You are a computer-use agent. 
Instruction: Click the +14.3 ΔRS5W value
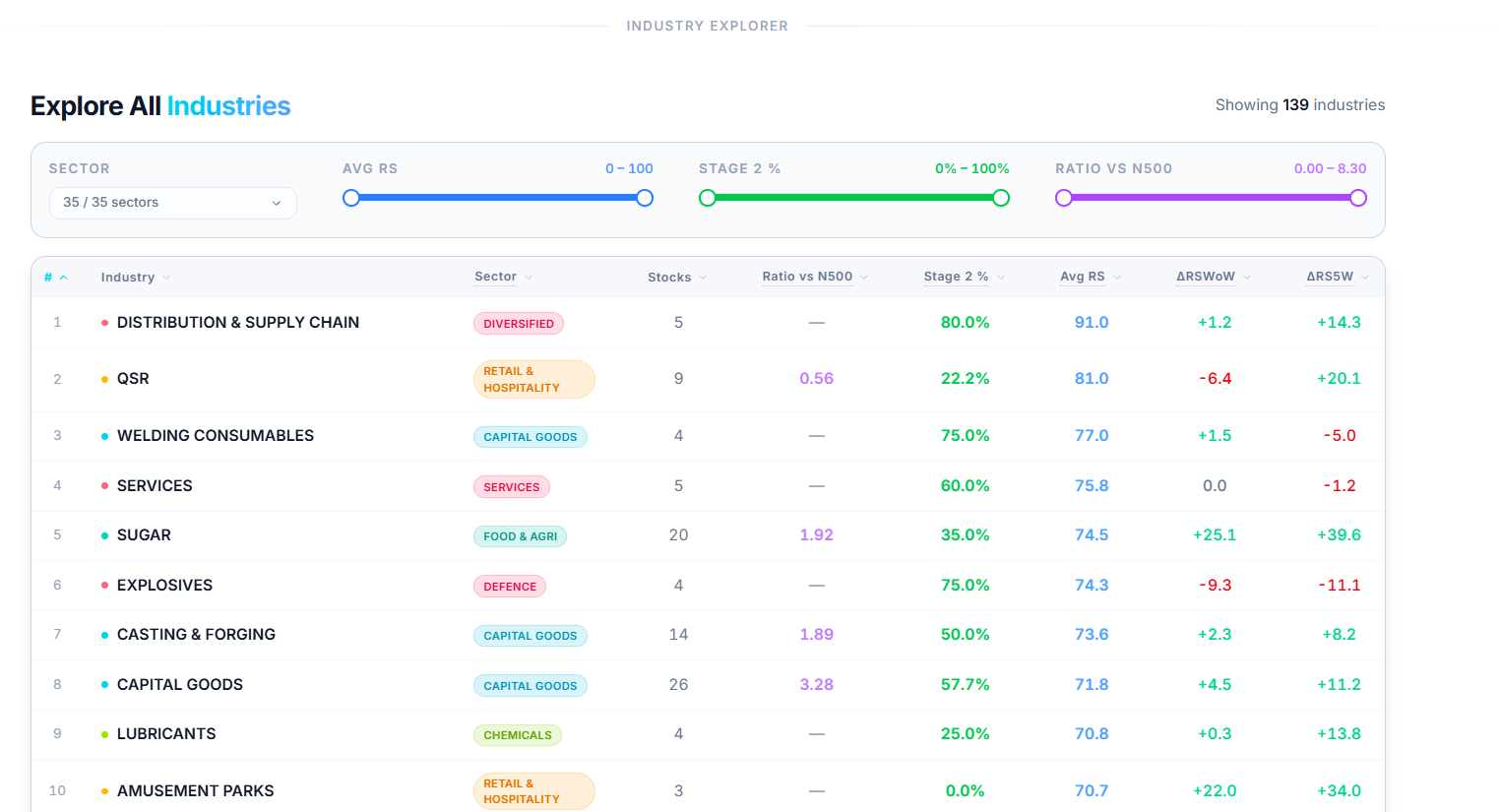(x=1339, y=323)
